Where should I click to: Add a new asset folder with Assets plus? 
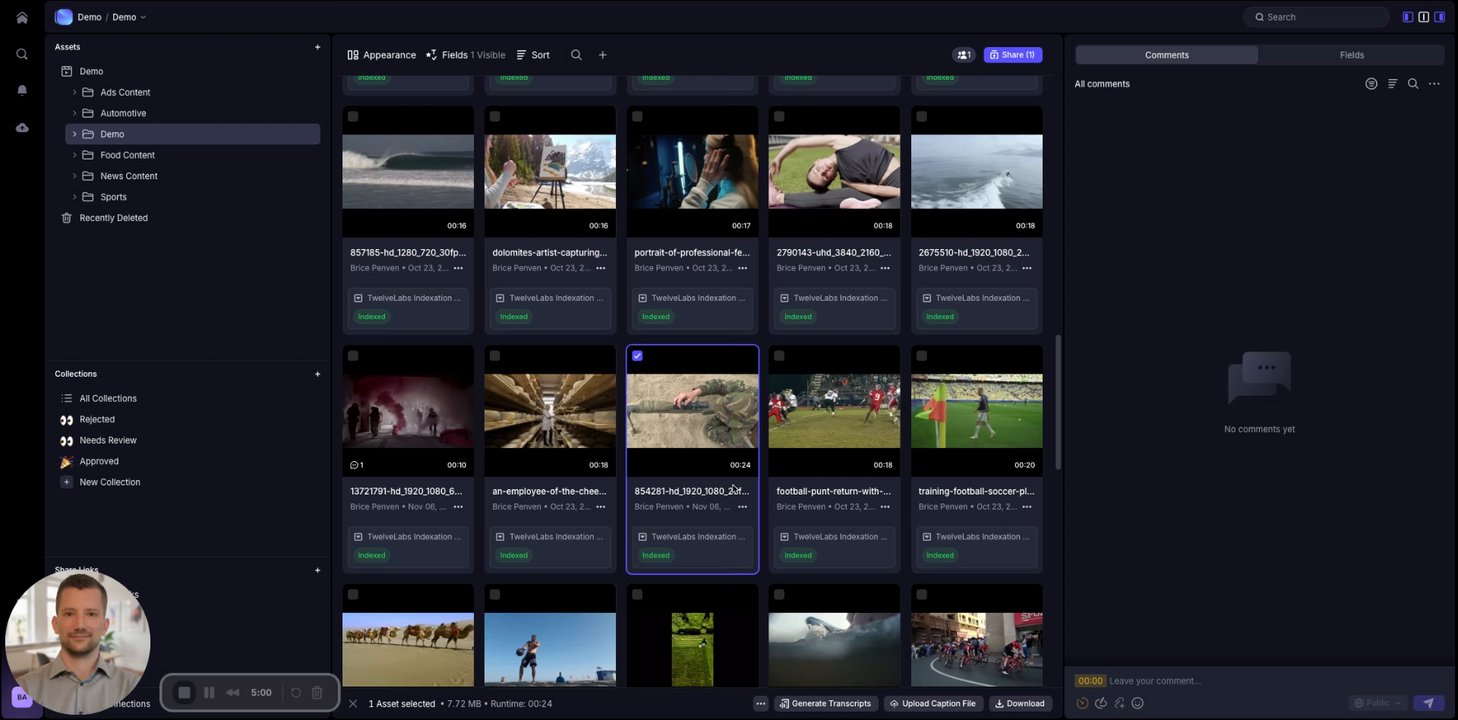point(318,47)
